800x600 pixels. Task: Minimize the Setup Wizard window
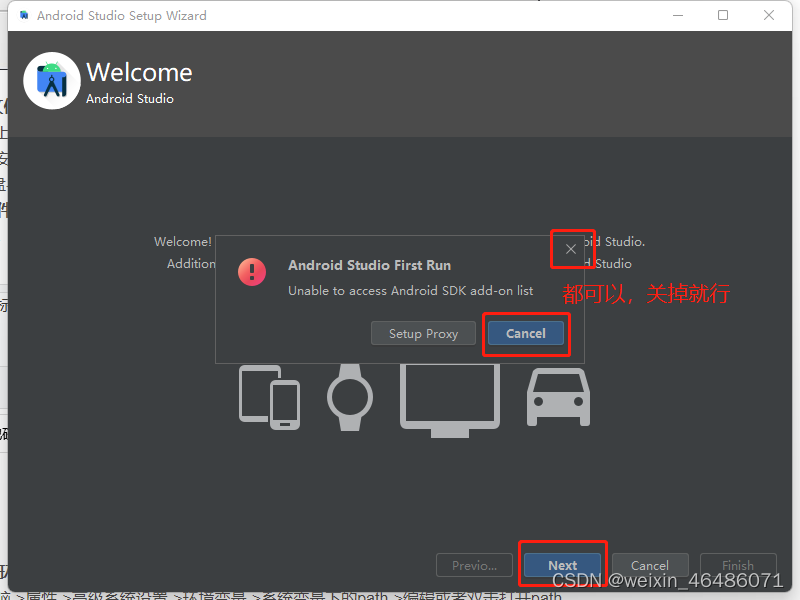[679, 15]
